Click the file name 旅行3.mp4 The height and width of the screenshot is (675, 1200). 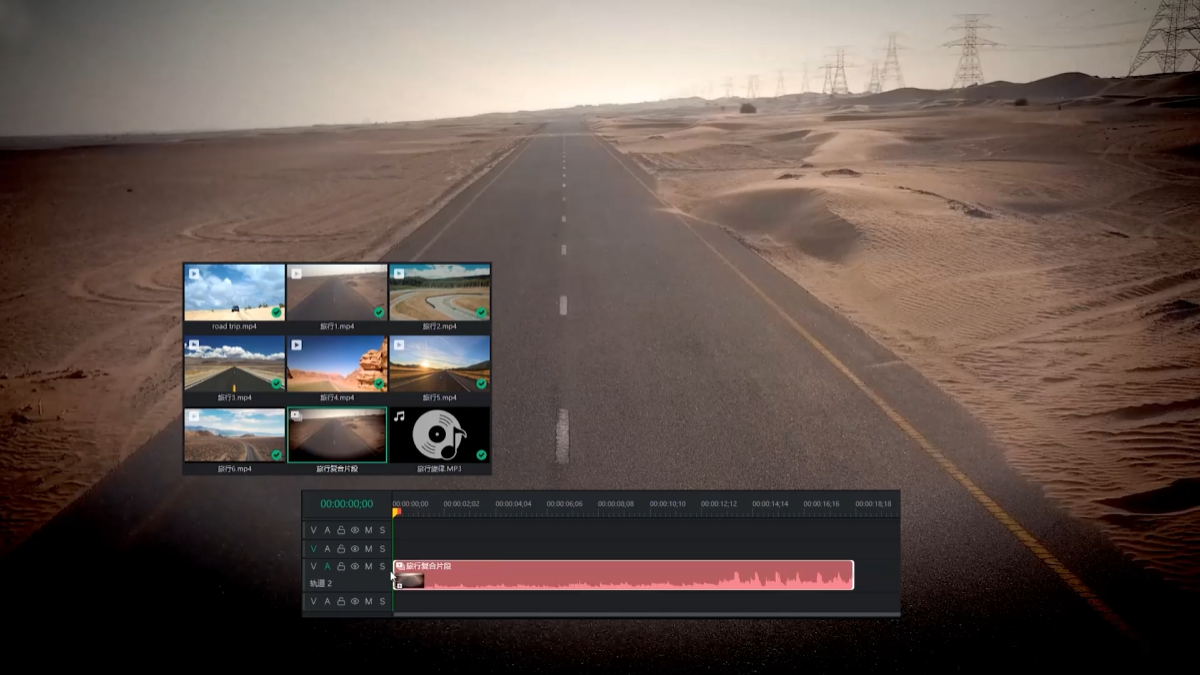[234, 397]
